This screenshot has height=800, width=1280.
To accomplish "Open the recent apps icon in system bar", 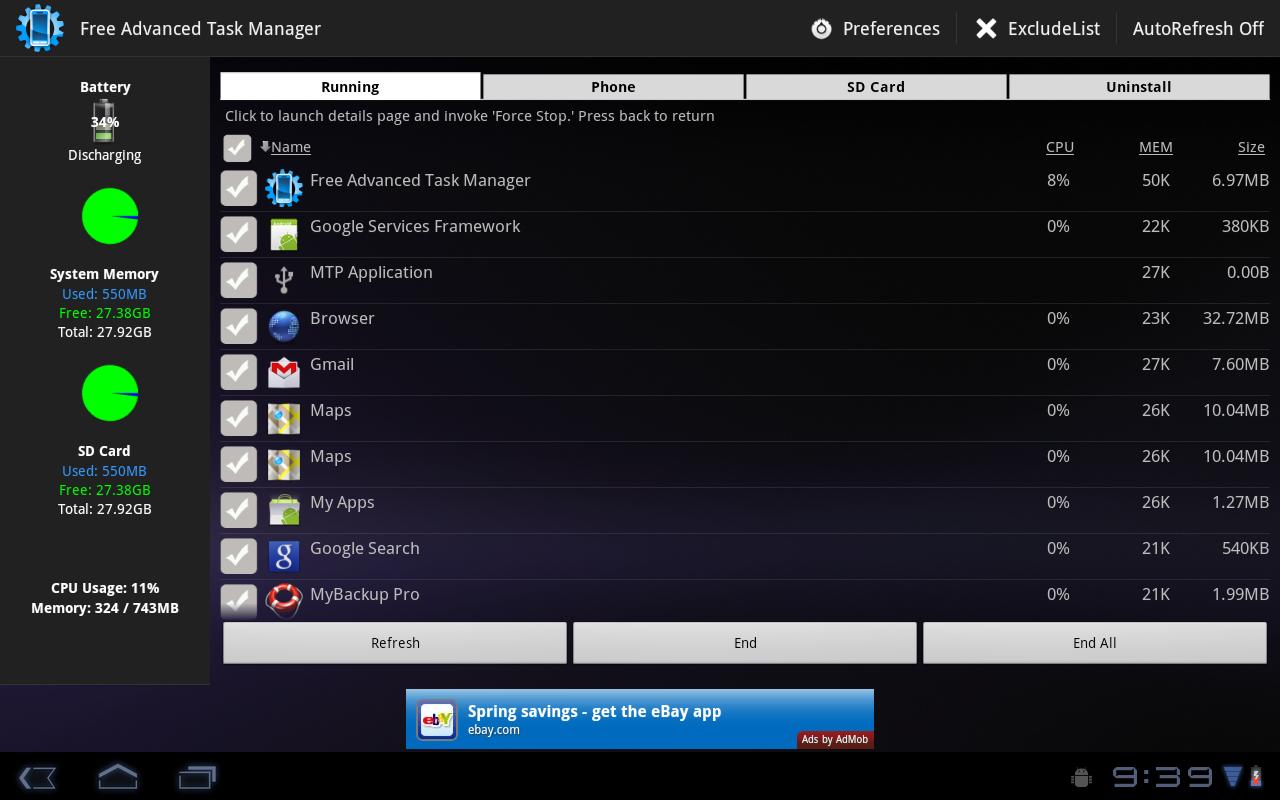I will pyautogui.click(x=197, y=777).
